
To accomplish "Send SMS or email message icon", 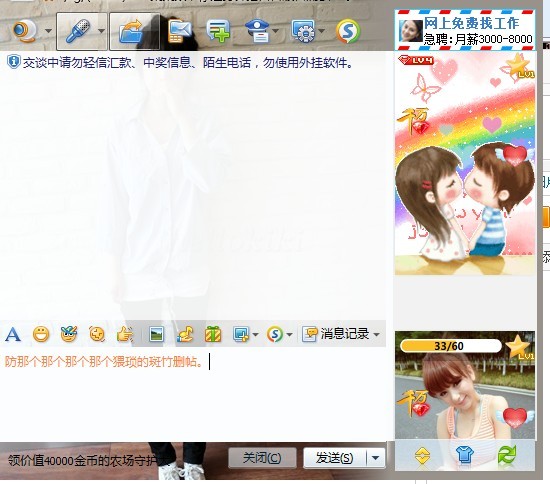I will (x=180, y=31).
